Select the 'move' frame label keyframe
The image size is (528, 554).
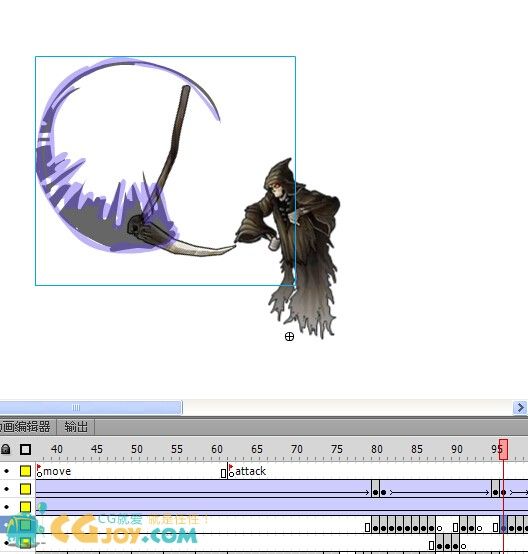[x=39, y=471]
